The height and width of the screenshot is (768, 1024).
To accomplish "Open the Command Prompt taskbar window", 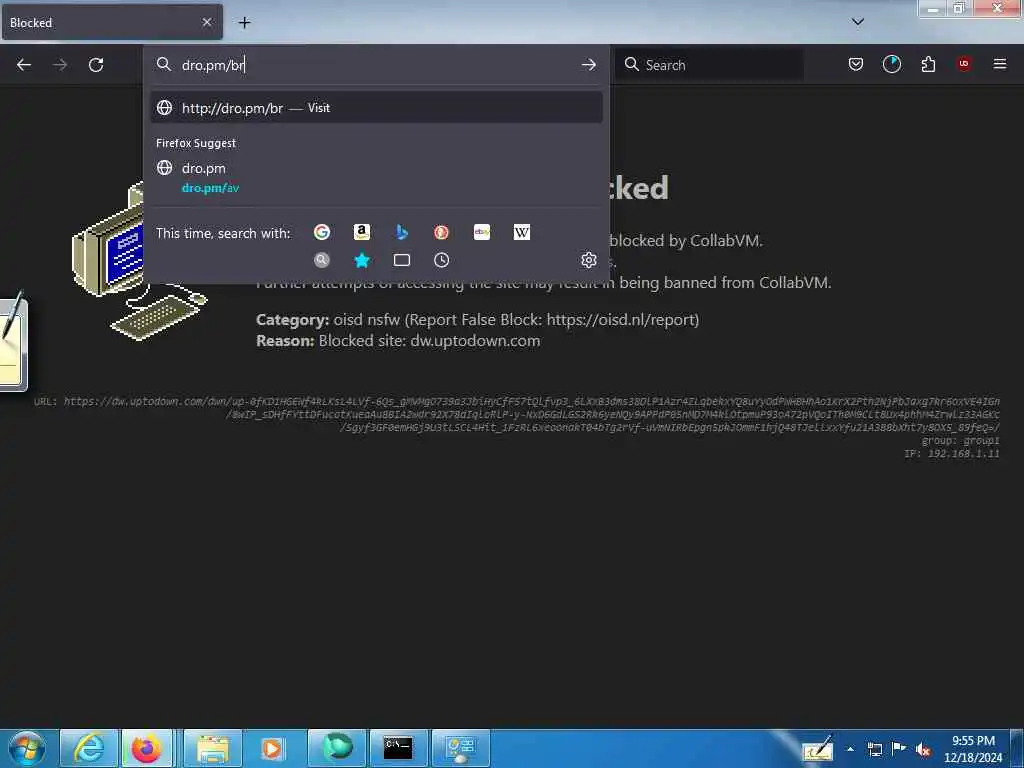I will coord(398,748).
